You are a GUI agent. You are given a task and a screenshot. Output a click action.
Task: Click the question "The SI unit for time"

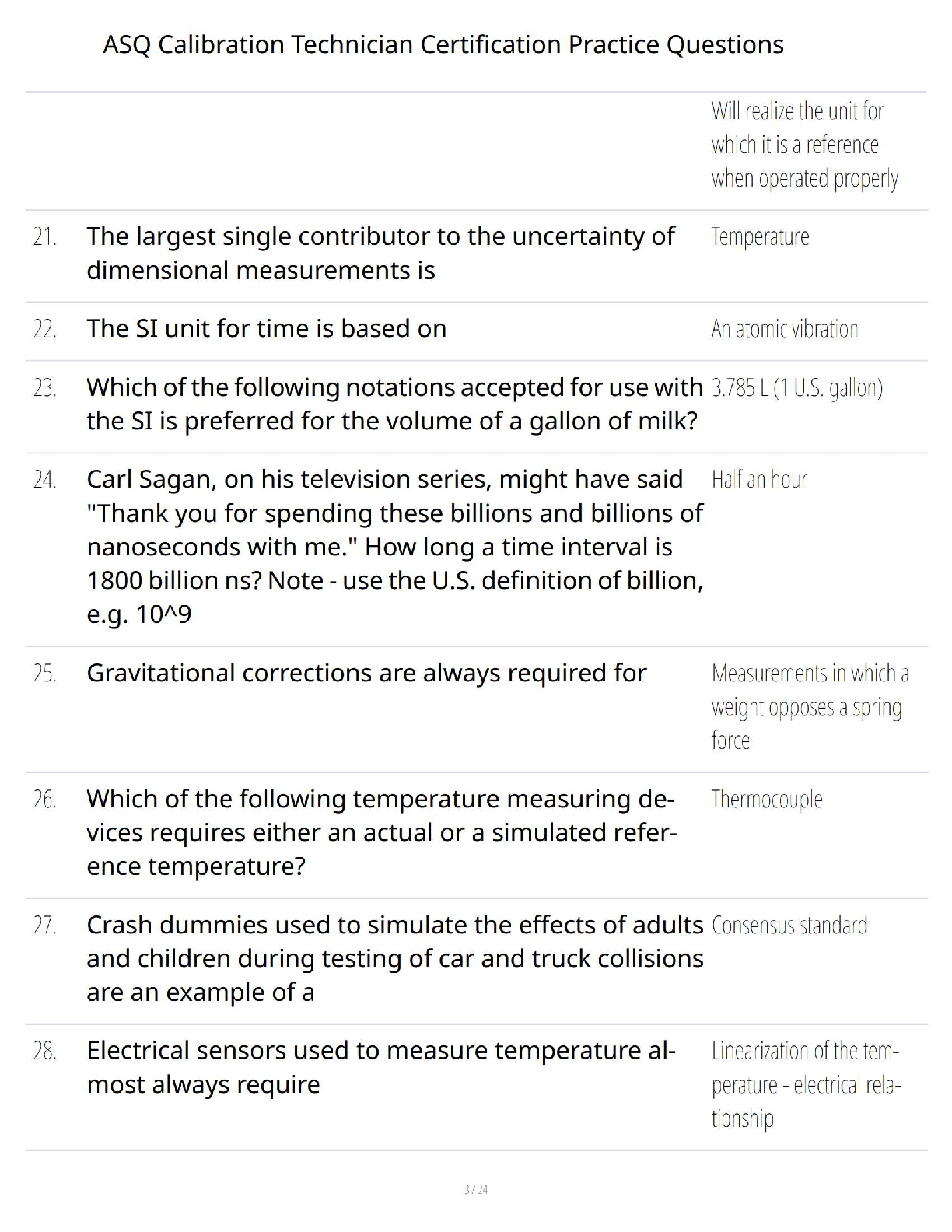point(266,328)
